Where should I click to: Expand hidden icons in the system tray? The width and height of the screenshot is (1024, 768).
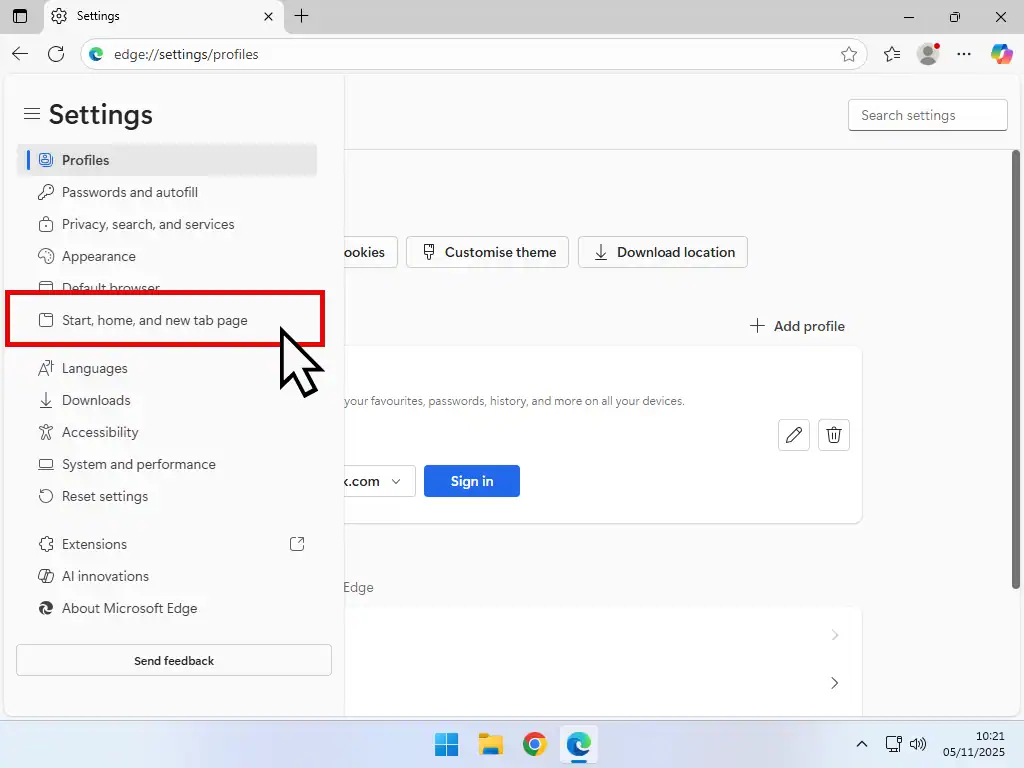click(x=861, y=744)
